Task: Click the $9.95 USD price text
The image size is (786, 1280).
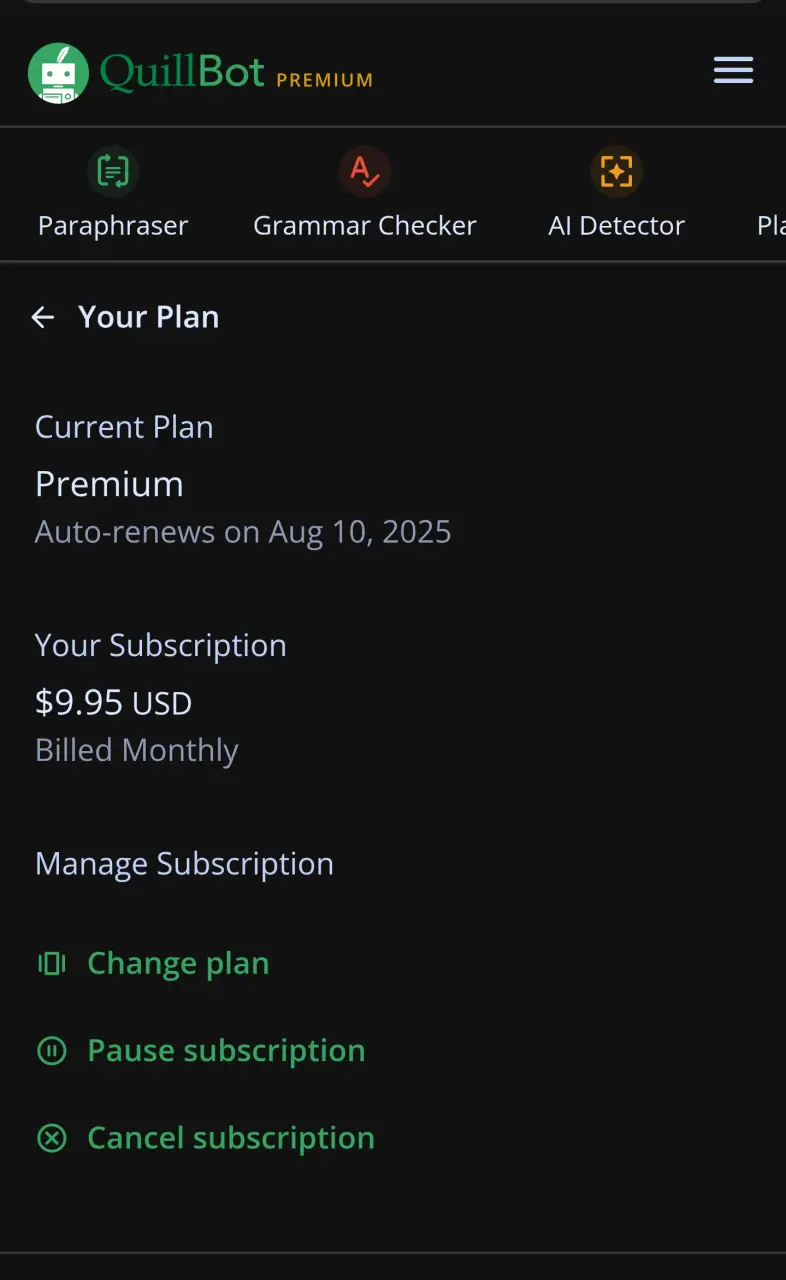Action: [x=113, y=703]
